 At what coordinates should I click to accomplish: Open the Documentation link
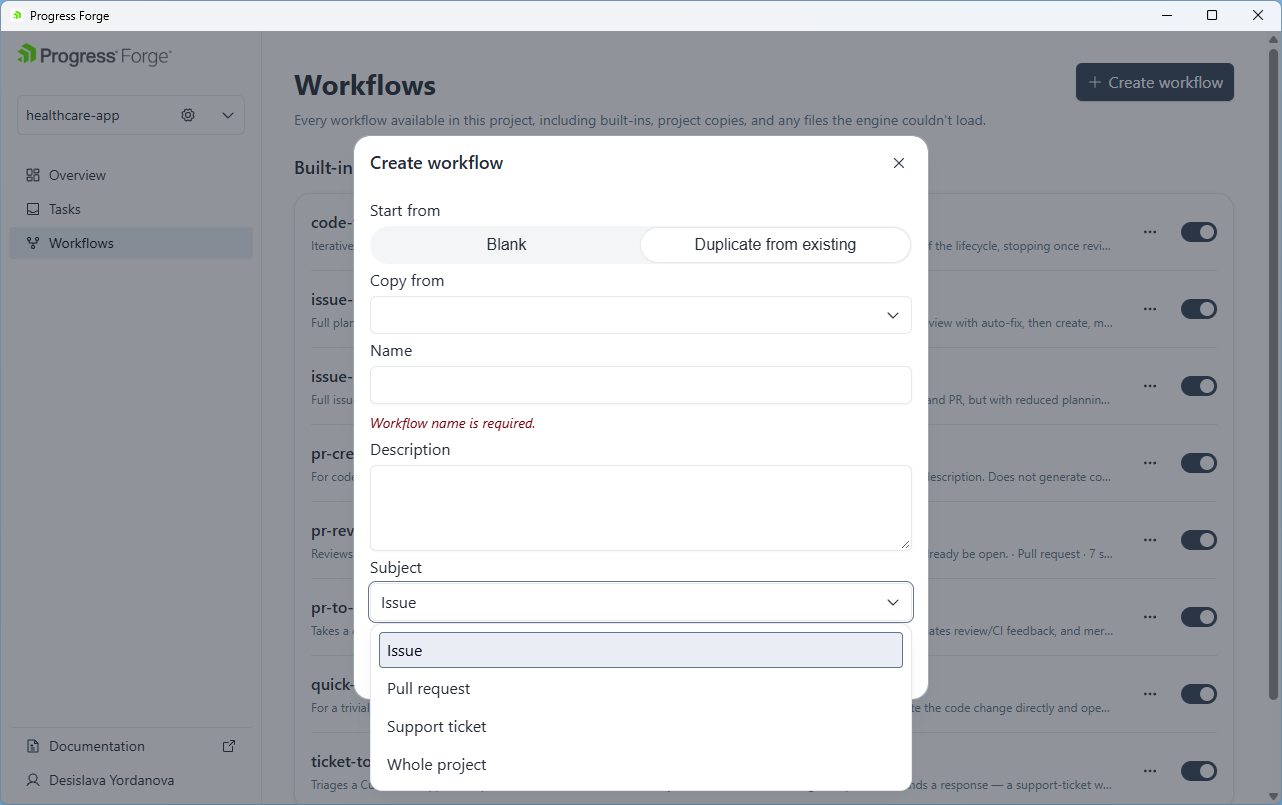131,746
